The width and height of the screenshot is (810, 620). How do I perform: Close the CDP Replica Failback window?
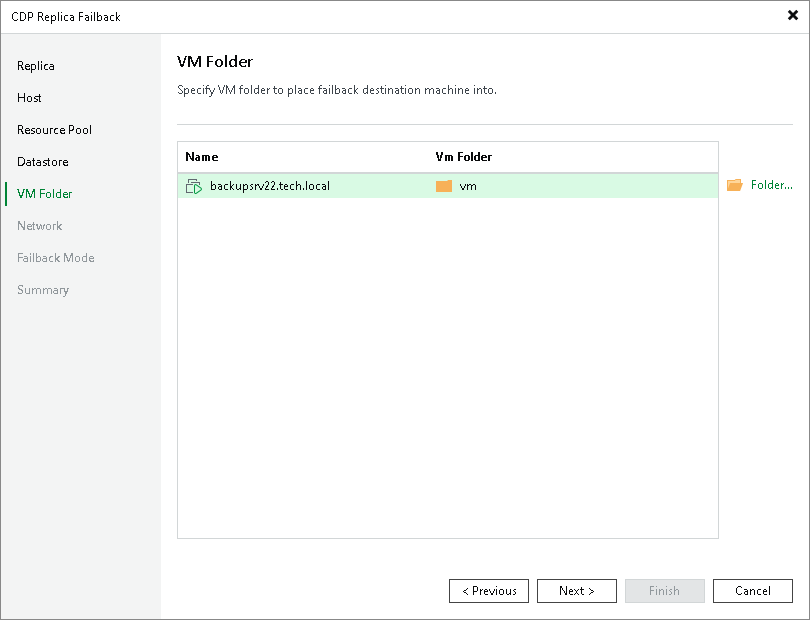[x=791, y=16]
